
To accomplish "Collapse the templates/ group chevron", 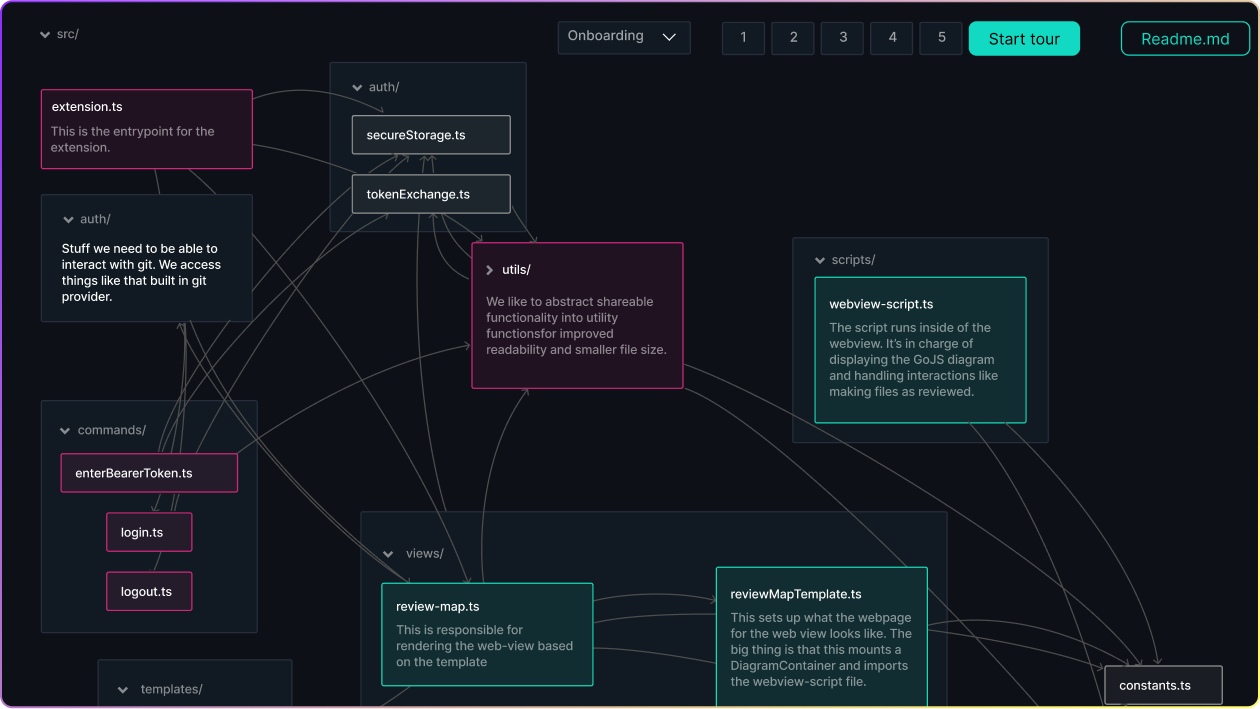I will click(x=122, y=689).
